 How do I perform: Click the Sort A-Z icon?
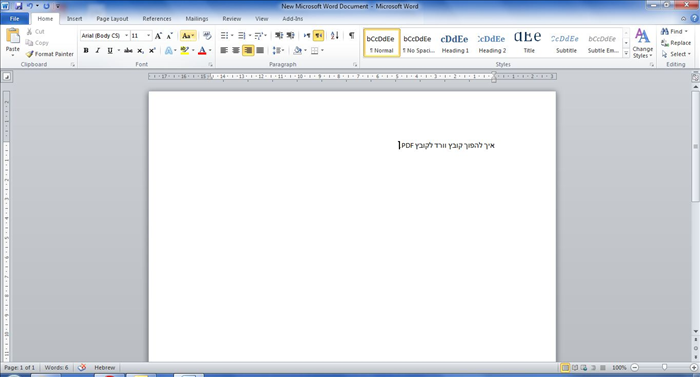pos(335,35)
